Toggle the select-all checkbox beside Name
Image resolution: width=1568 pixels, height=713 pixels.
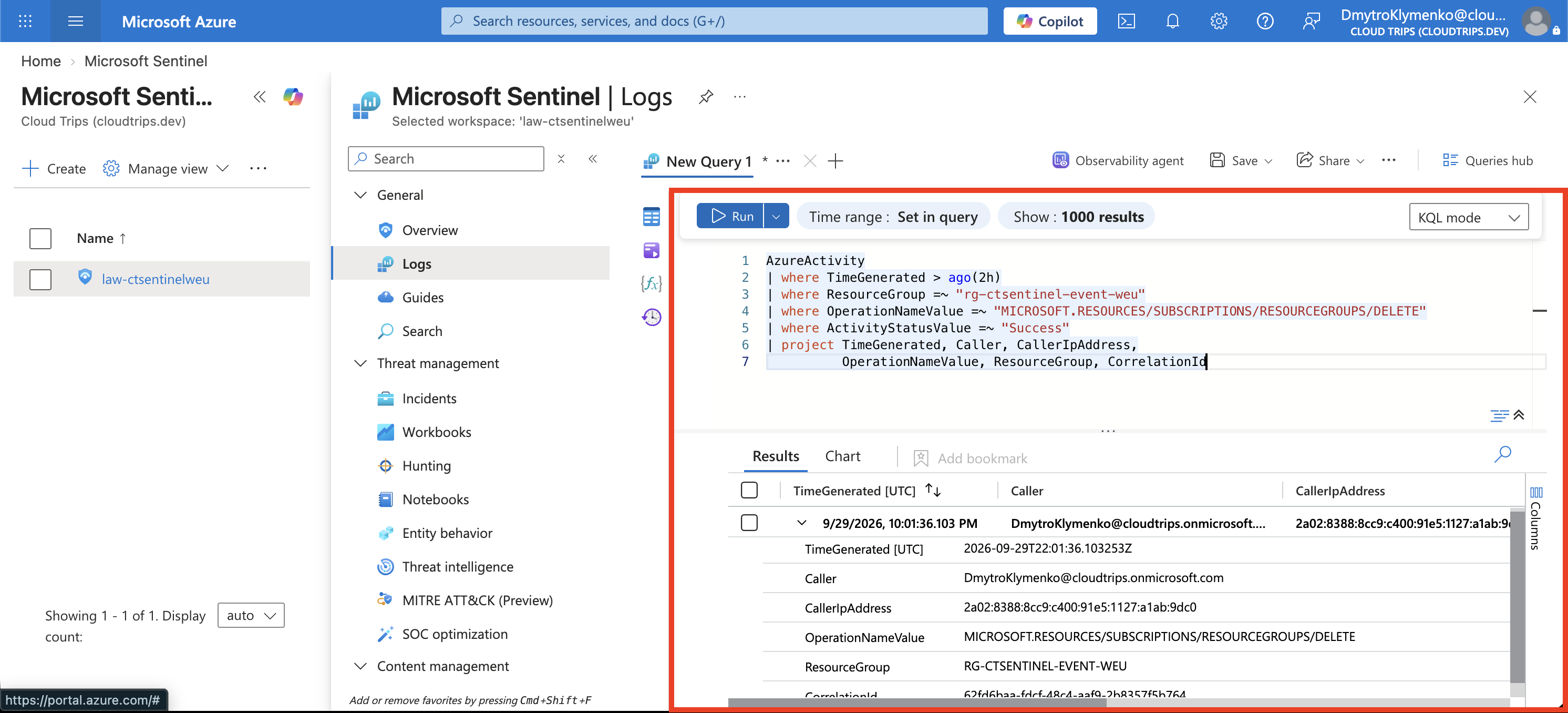tap(40, 239)
